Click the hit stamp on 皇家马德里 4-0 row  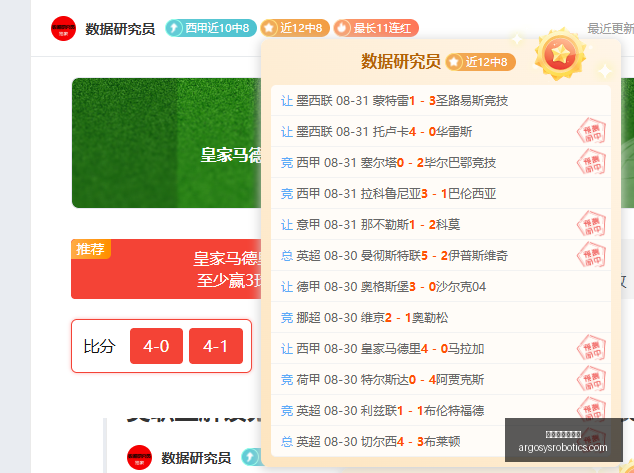(591, 348)
